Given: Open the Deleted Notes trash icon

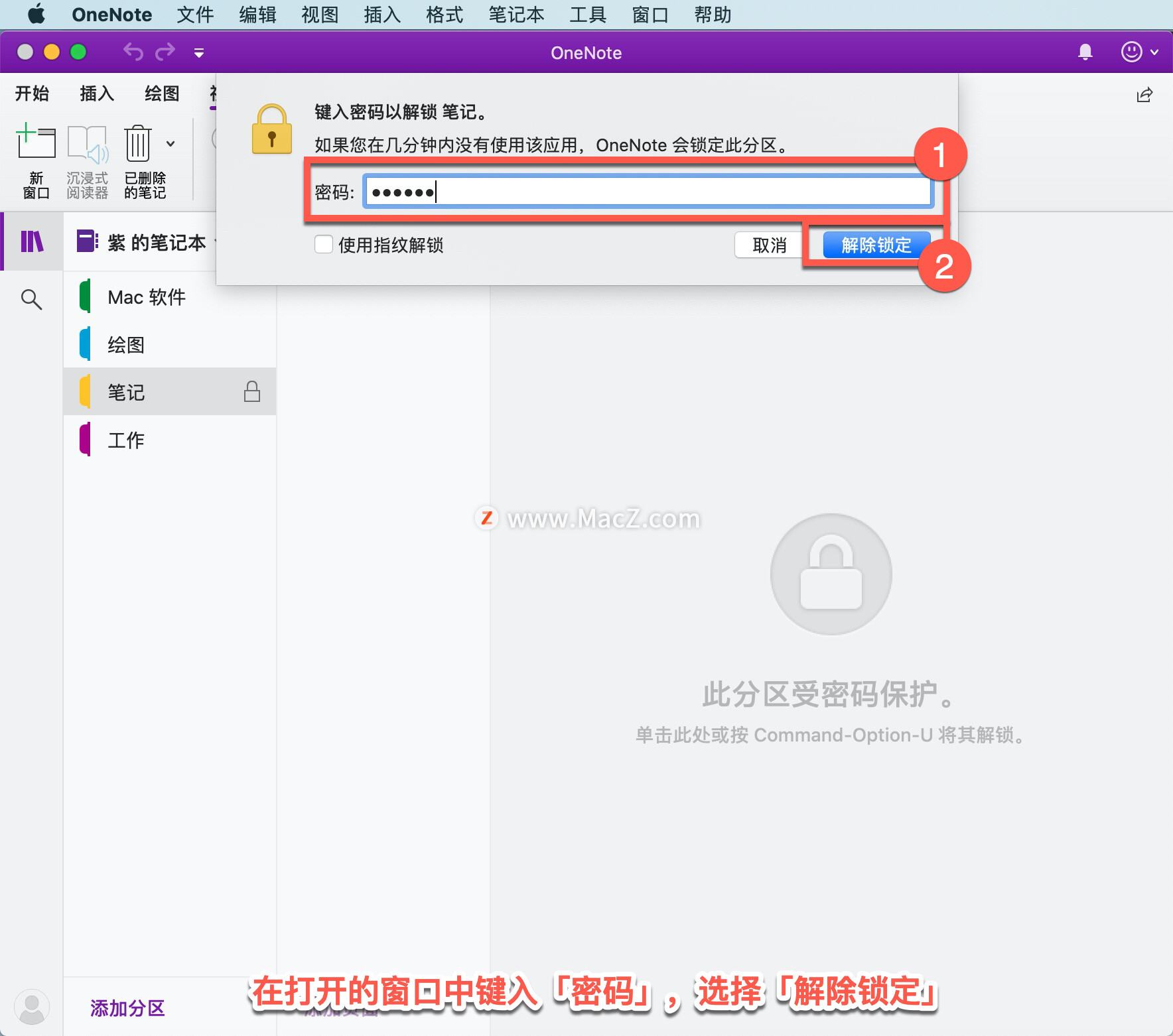Looking at the screenshot, I should coord(138,143).
